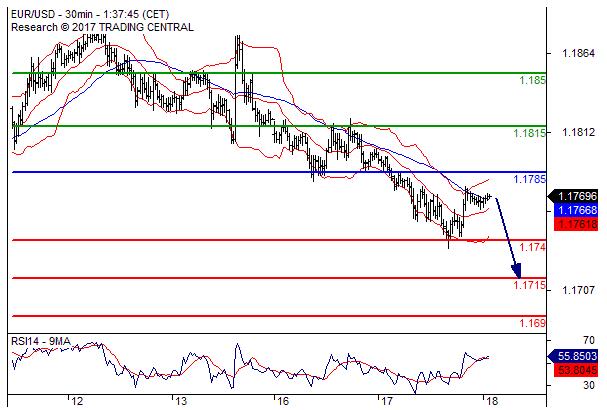
Task: Click the 1.1707 price axis value
Action: pyautogui.click(x=578, y=290)
